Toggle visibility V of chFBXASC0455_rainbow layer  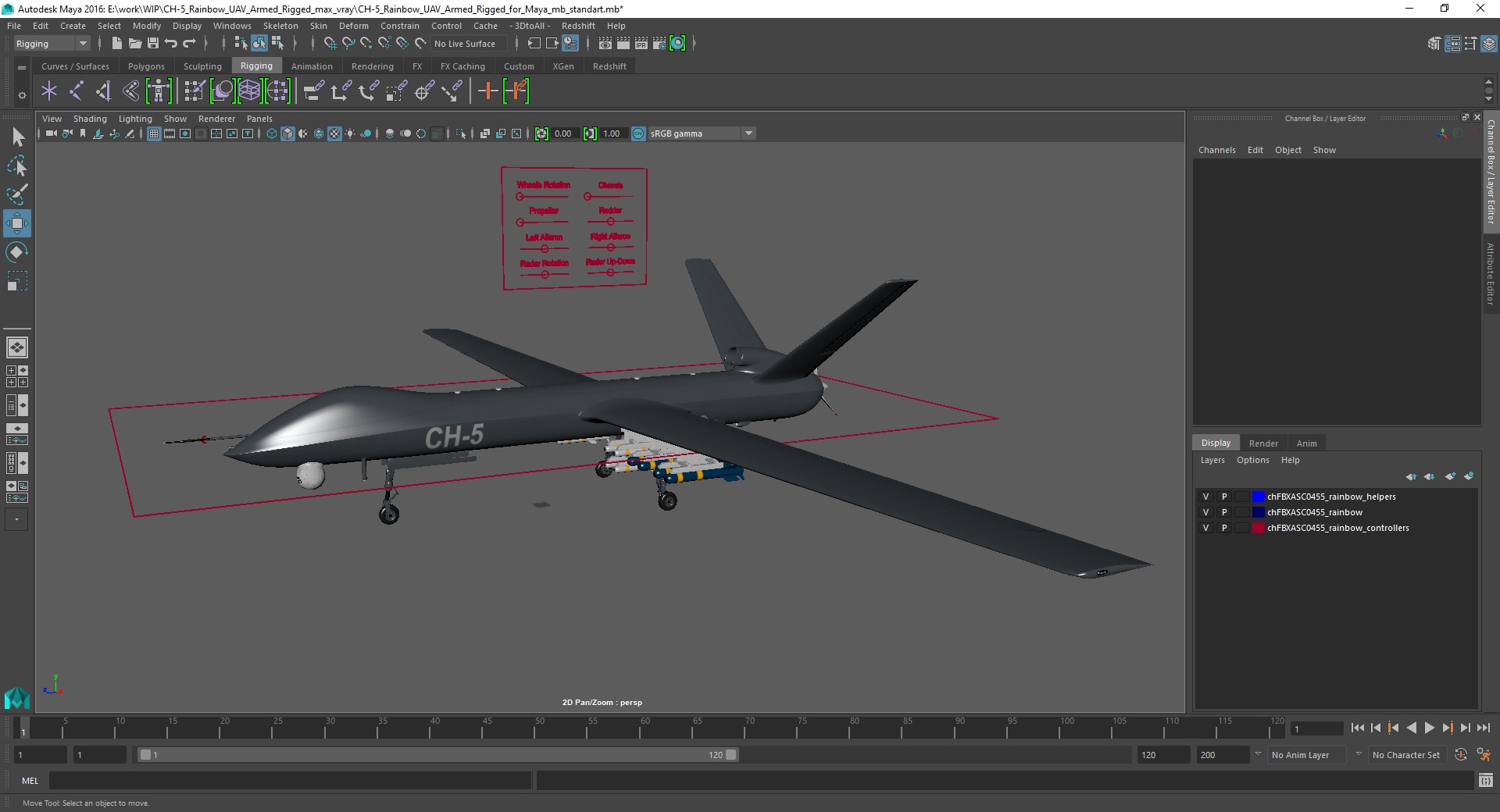1205,512
